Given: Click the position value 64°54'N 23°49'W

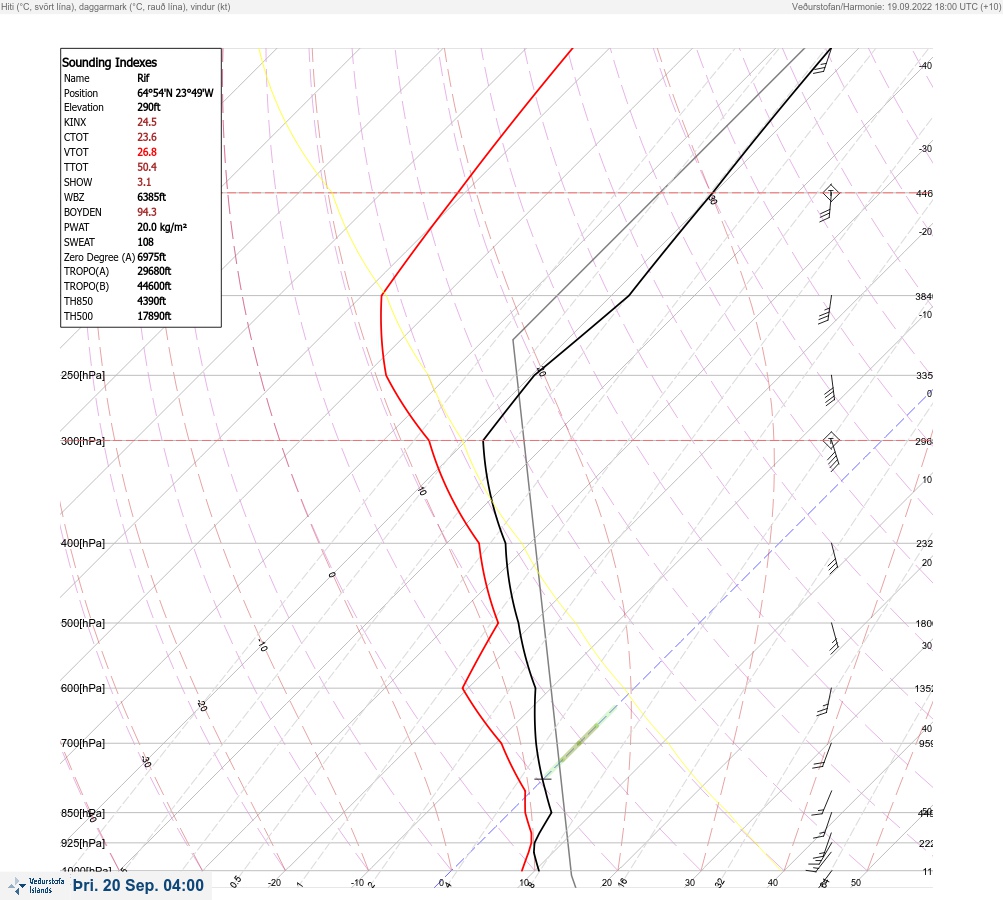Looking at the screenshot, I should (175, 93).
